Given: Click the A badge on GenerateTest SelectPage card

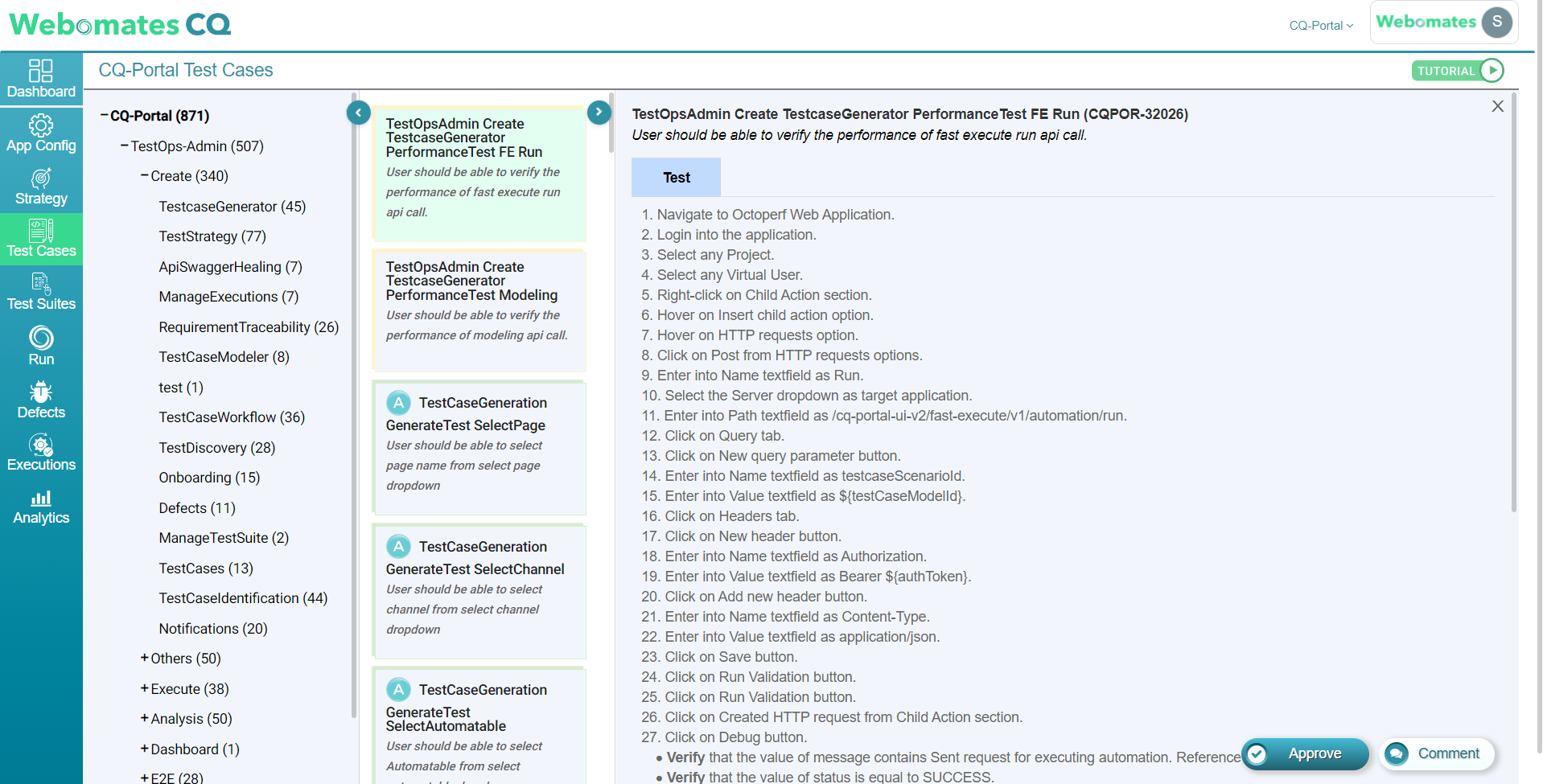Looking at the screenshot, I should [398, 403].
